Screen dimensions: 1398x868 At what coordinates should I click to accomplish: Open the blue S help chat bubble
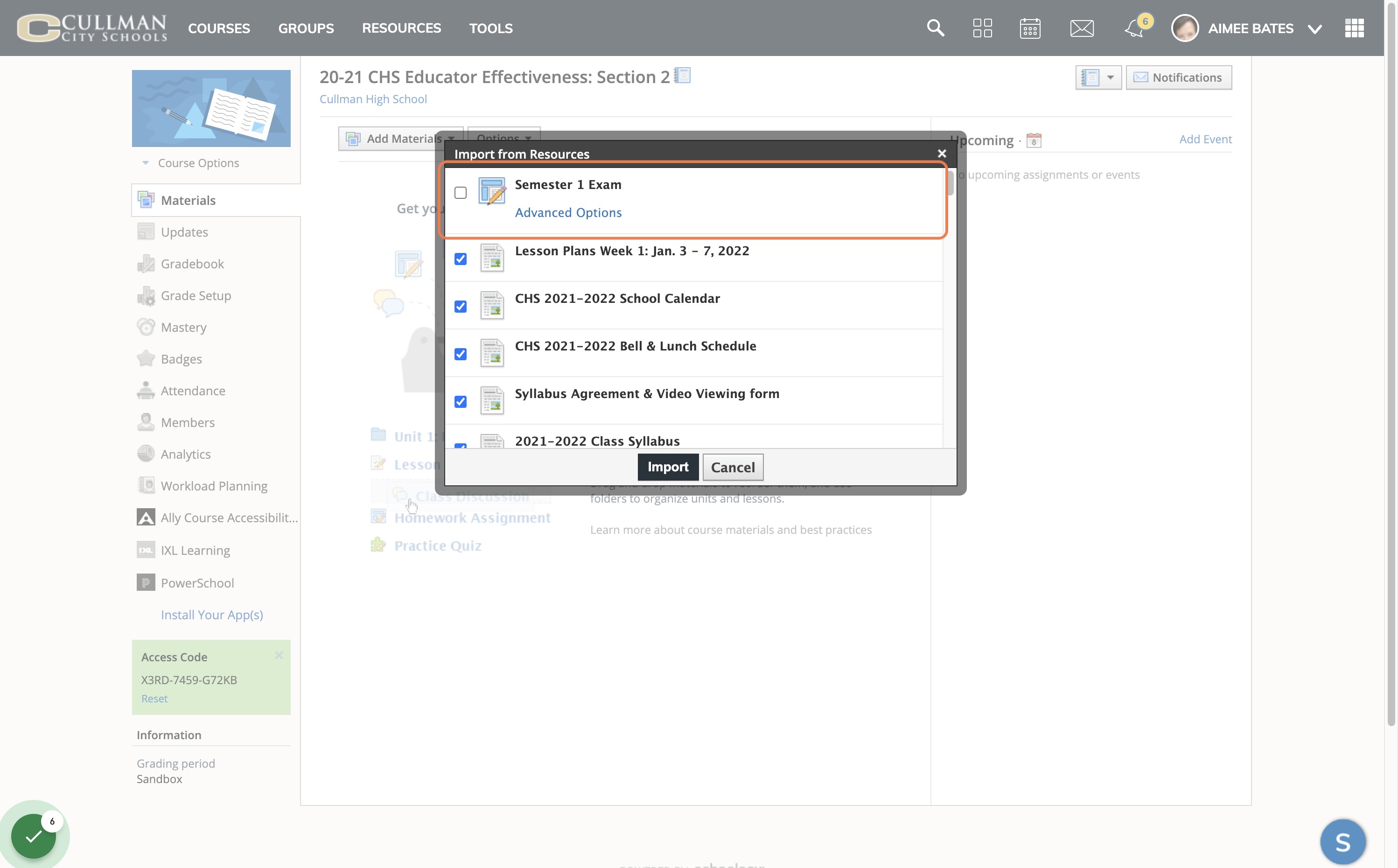(1343, 841)
